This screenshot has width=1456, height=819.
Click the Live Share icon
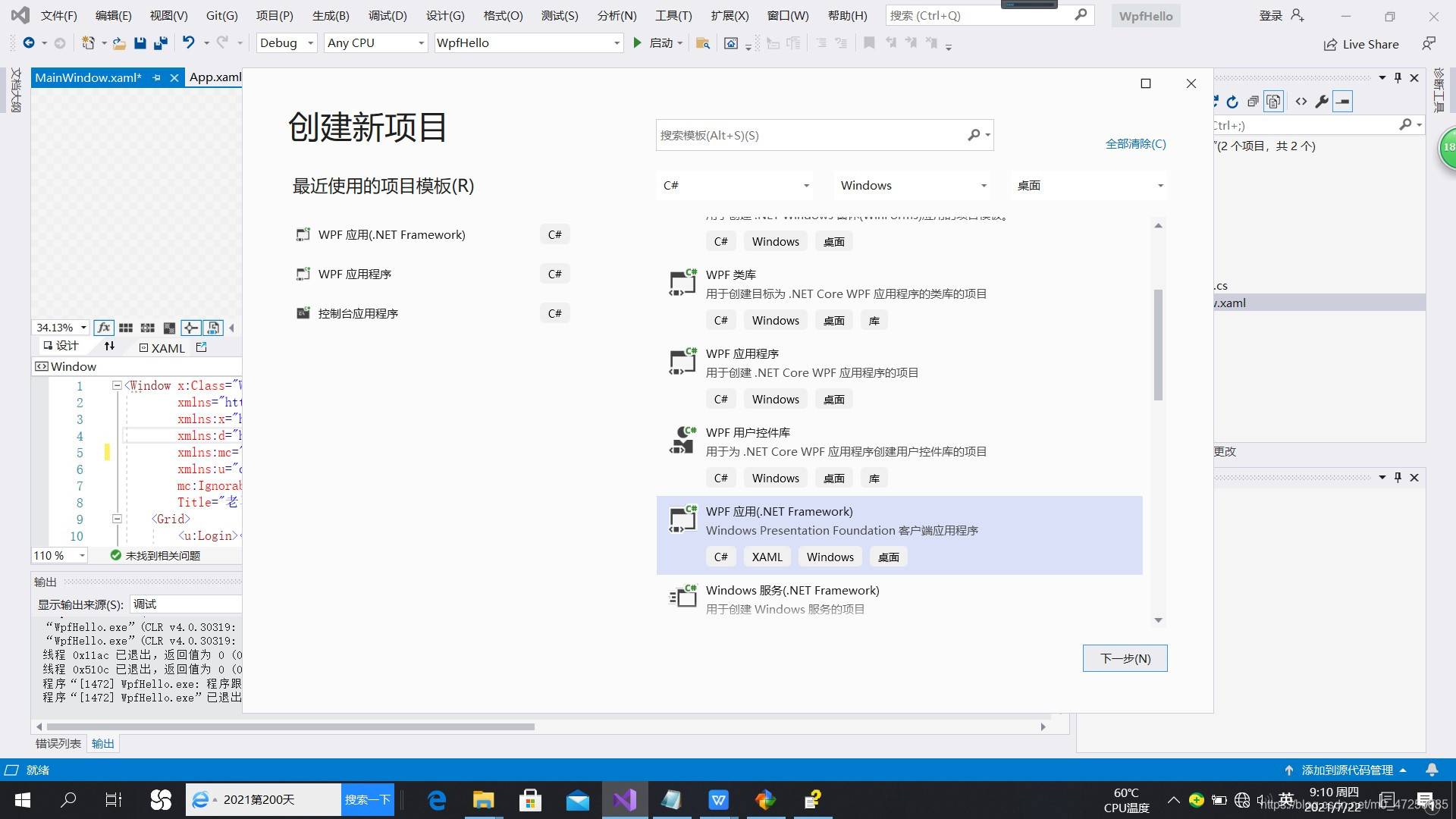1330,45
